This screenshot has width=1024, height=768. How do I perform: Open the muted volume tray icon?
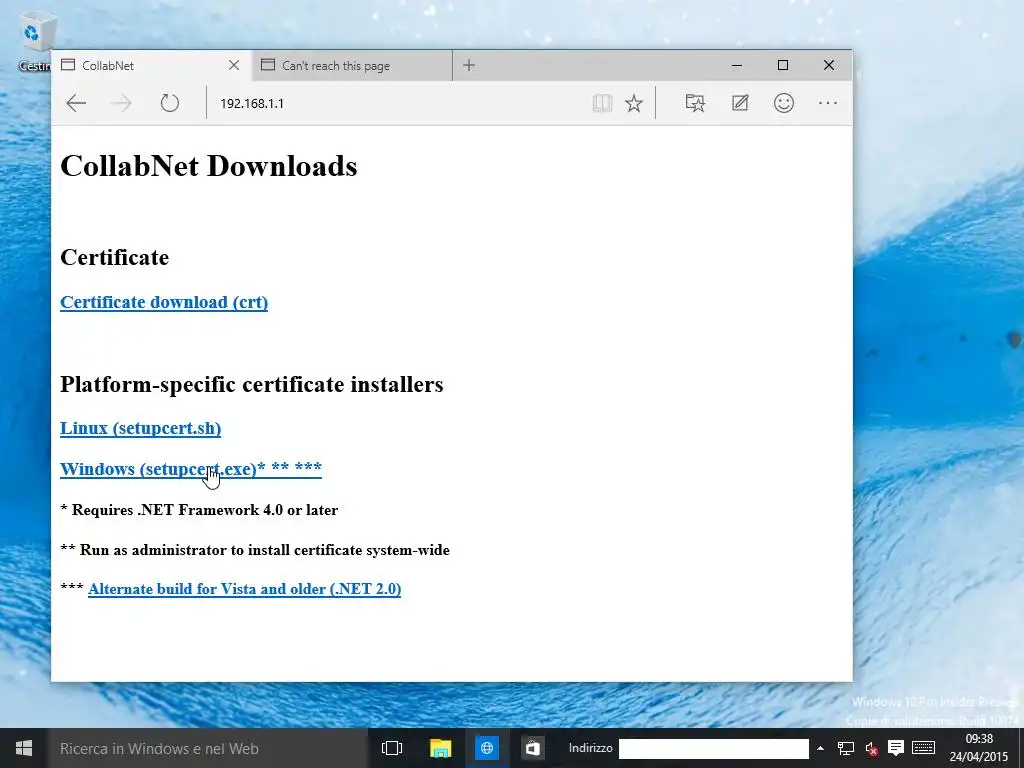(x=872, y=748)
